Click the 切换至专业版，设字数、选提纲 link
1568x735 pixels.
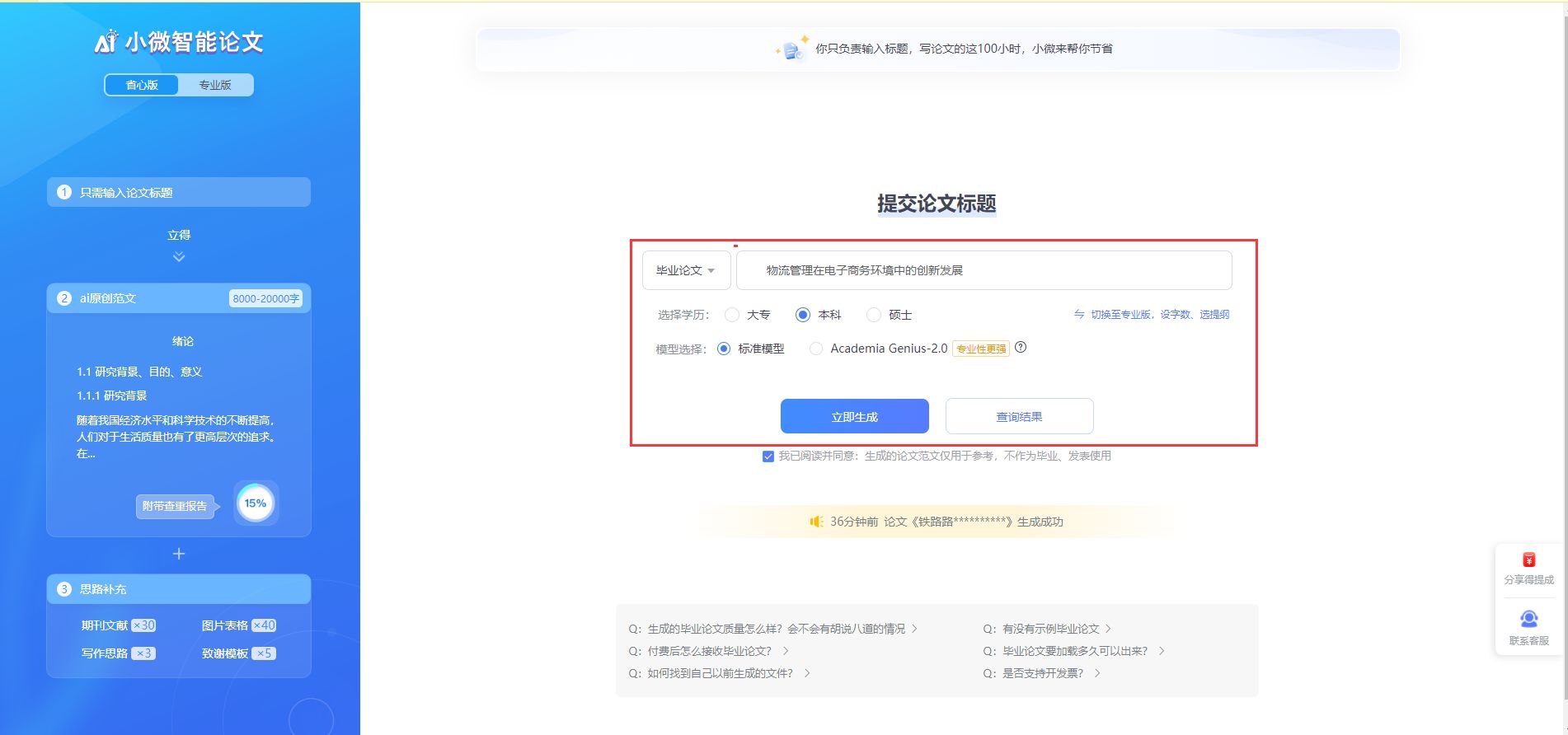(1160, 315)
